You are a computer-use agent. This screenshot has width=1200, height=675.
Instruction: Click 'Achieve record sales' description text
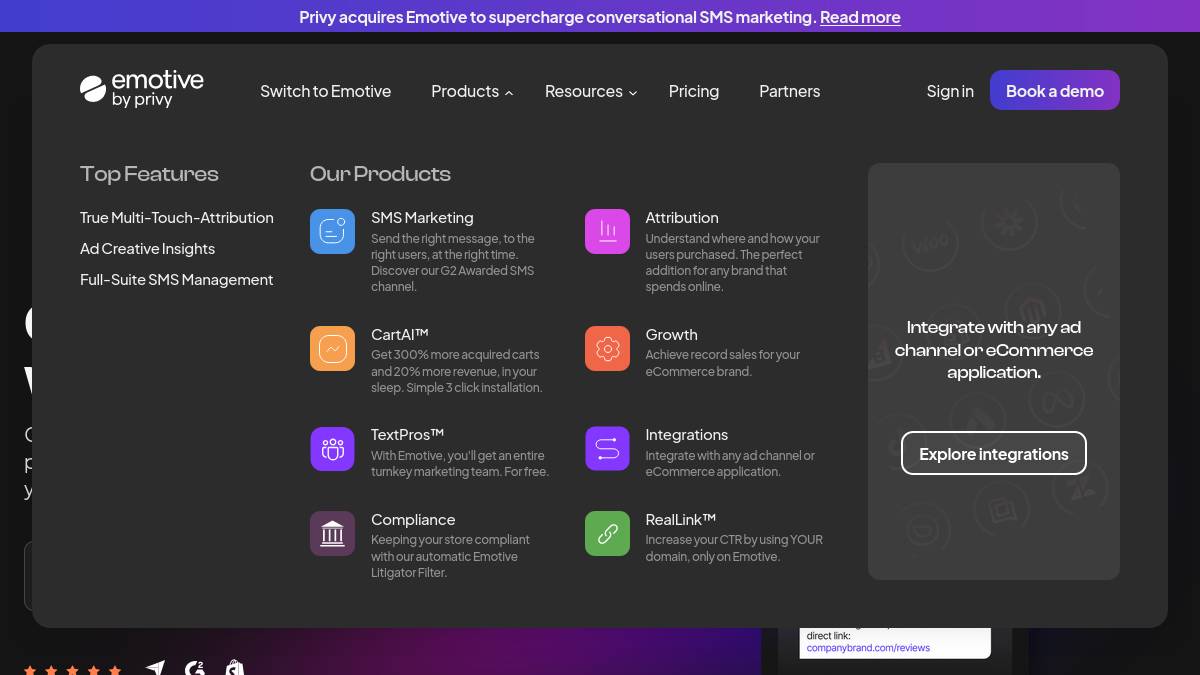click(x=723, y=363)
